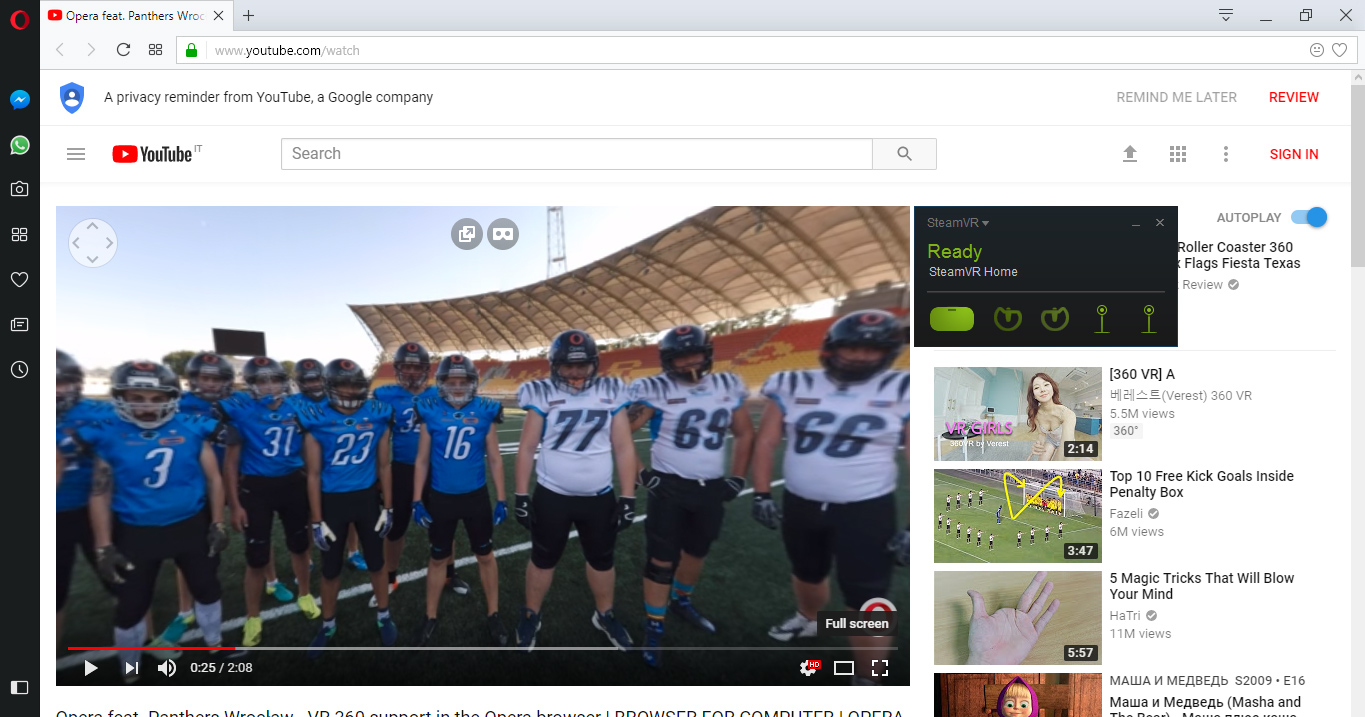Click REMIND ME LATER on privacy notice
1365x717 pixels.
click(1176, 97)
